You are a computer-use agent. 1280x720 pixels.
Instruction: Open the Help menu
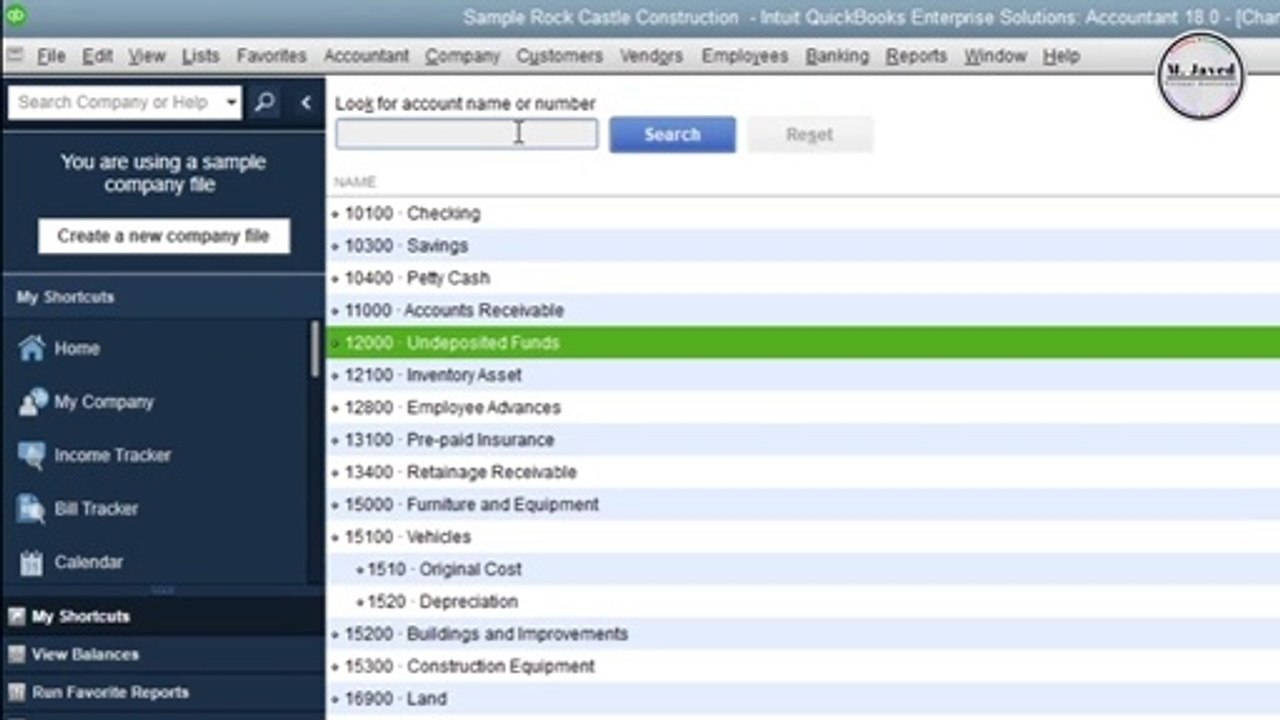point(1061,56)
